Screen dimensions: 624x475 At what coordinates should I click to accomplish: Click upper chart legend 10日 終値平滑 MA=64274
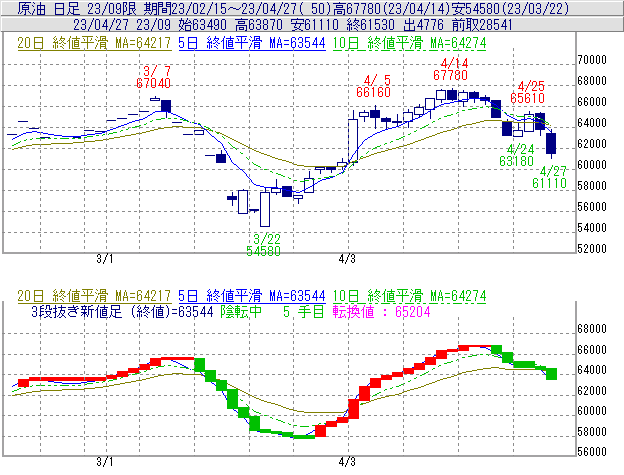pyautogui.click(x=409, y=43)
